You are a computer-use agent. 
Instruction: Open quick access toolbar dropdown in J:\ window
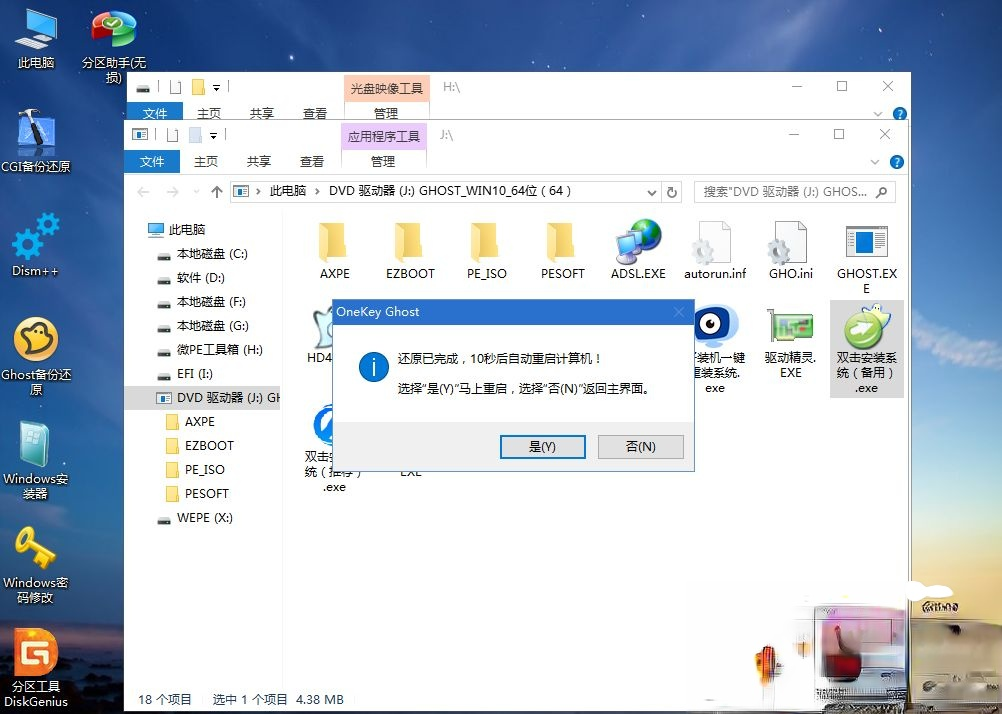point(213,136)
